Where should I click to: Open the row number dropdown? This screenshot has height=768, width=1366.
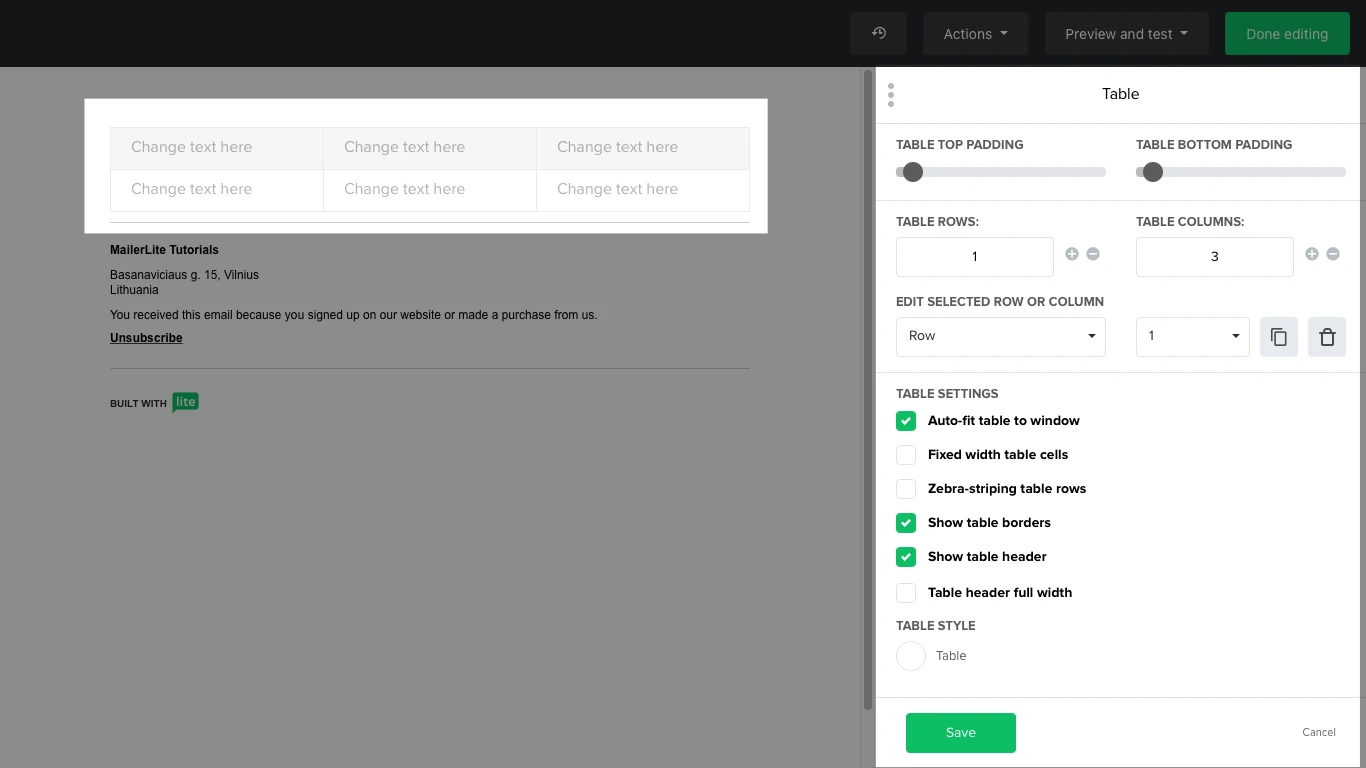[x=1192, y=337]
